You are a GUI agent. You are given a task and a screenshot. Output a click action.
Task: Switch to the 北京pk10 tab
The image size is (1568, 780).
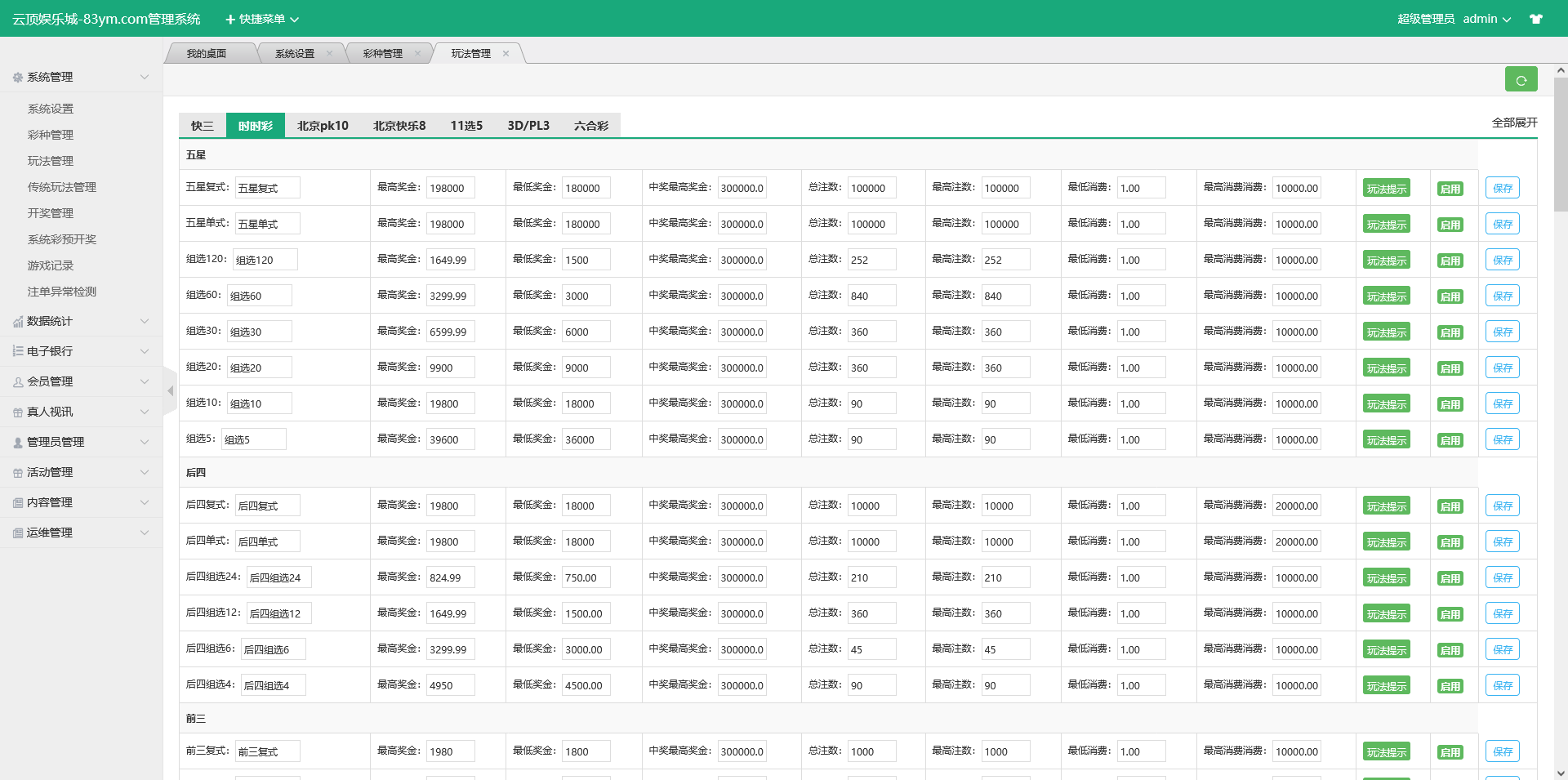coord(323,126)
